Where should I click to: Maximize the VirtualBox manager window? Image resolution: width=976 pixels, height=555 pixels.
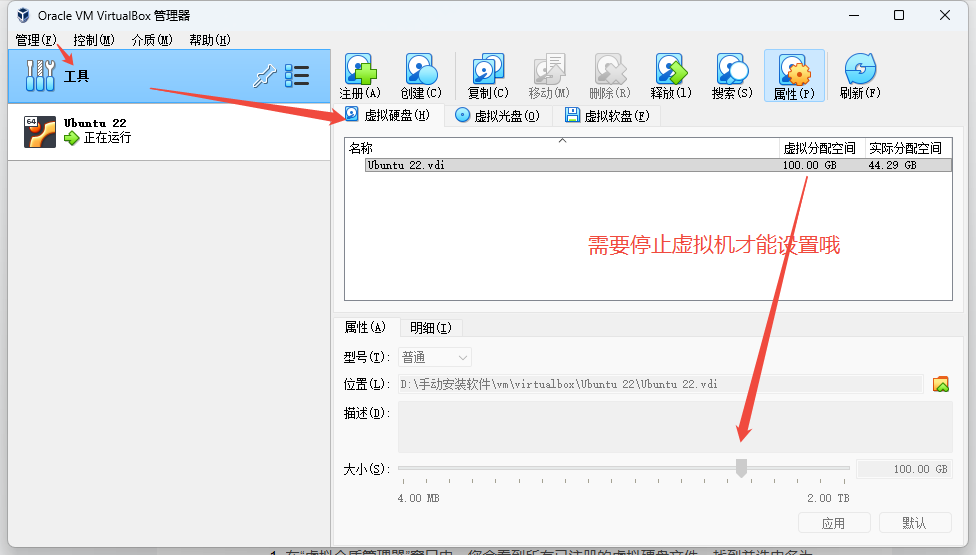(x=899, y=15)
